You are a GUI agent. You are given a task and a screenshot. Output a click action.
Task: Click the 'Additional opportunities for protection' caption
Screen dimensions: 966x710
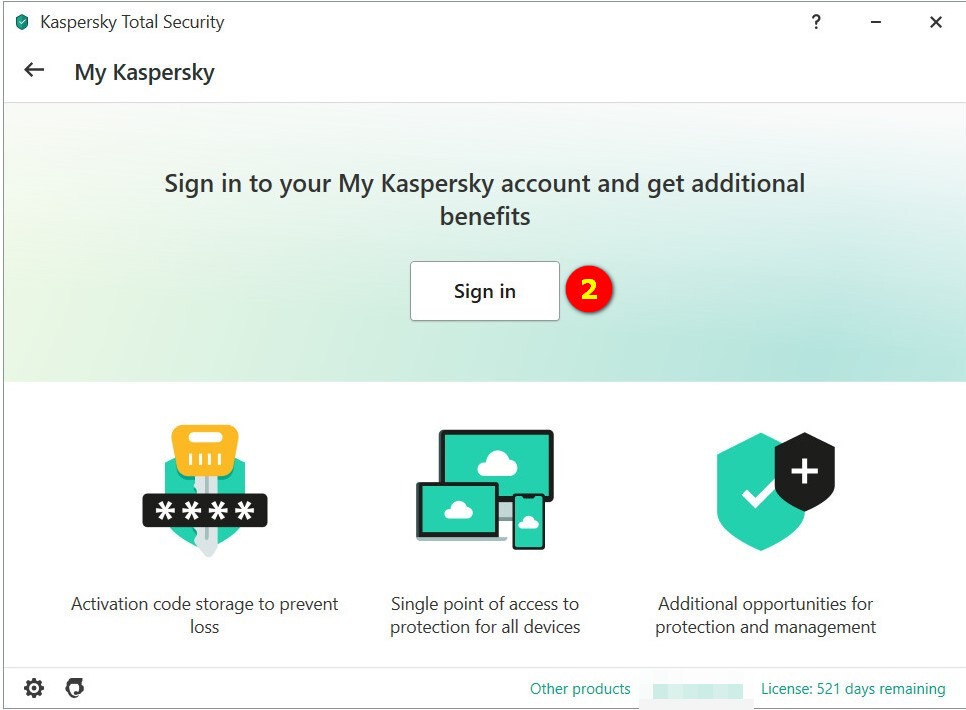[x=765, y=615]
